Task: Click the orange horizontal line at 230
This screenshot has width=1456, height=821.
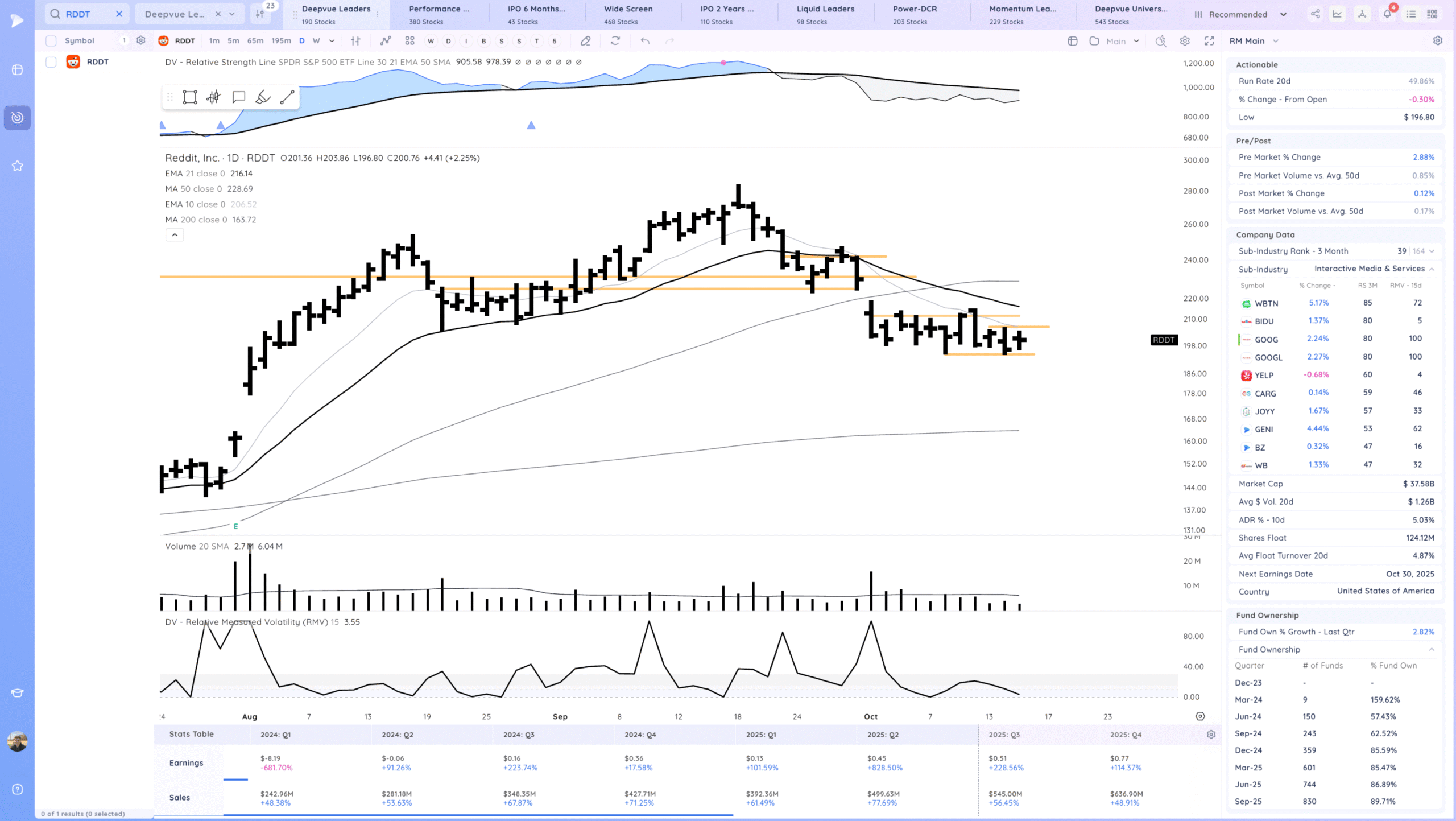Action: click(256, 277)
